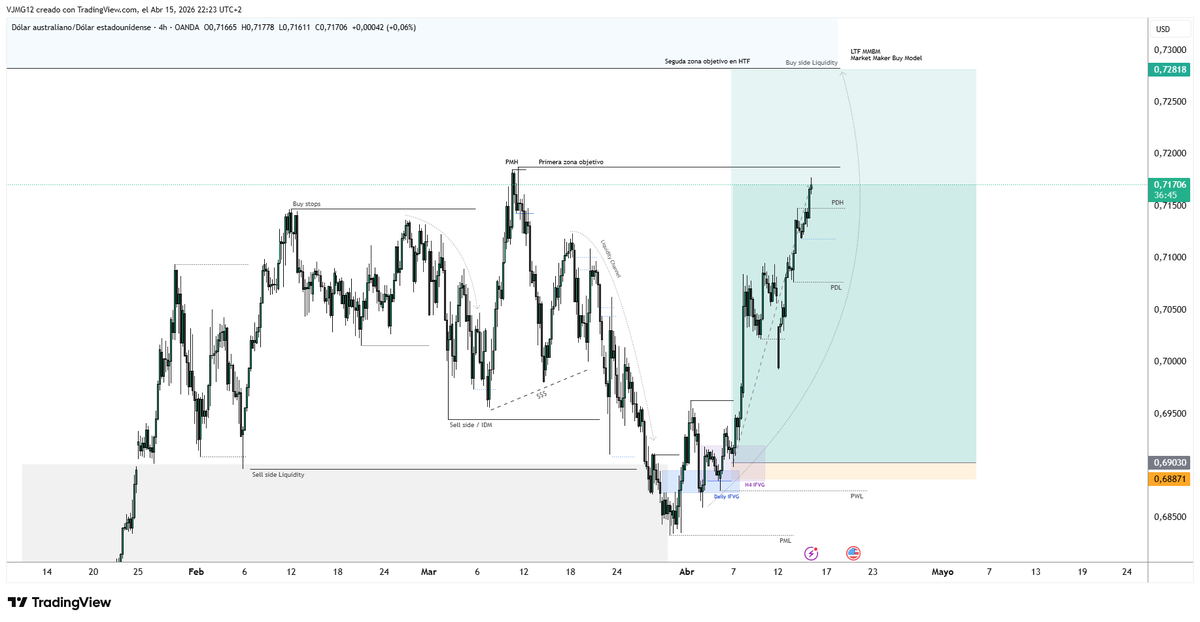Click the 17 date on time axis
The height and width of the screenshot is (622, 1200).
(x=825, y=572)
